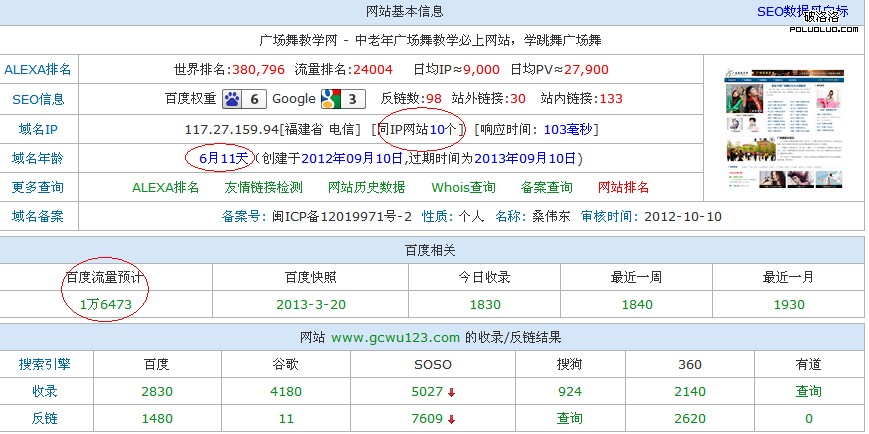
Task: Click the red arrow beside SOSO 5027
Action: 451,392
